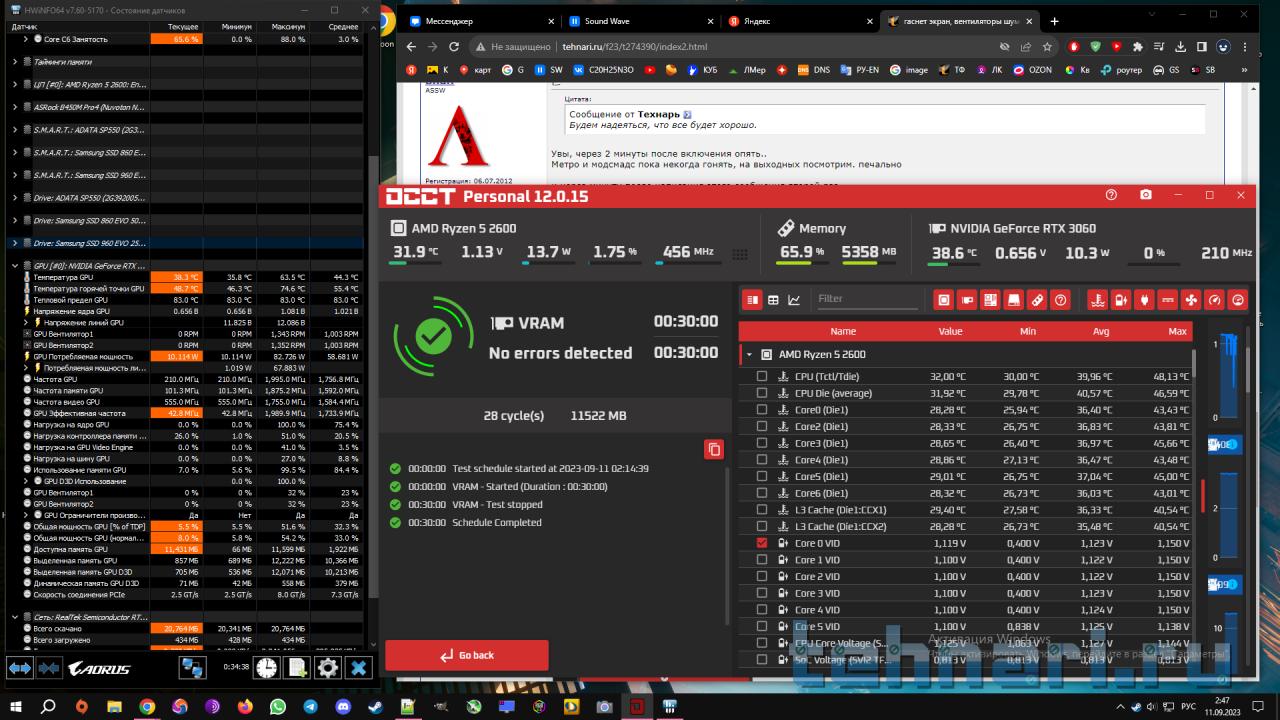Click HWiNFO expand columns arrows icon
The height and width of the screenshot is (720, 1280).
[x=20, y=668]
